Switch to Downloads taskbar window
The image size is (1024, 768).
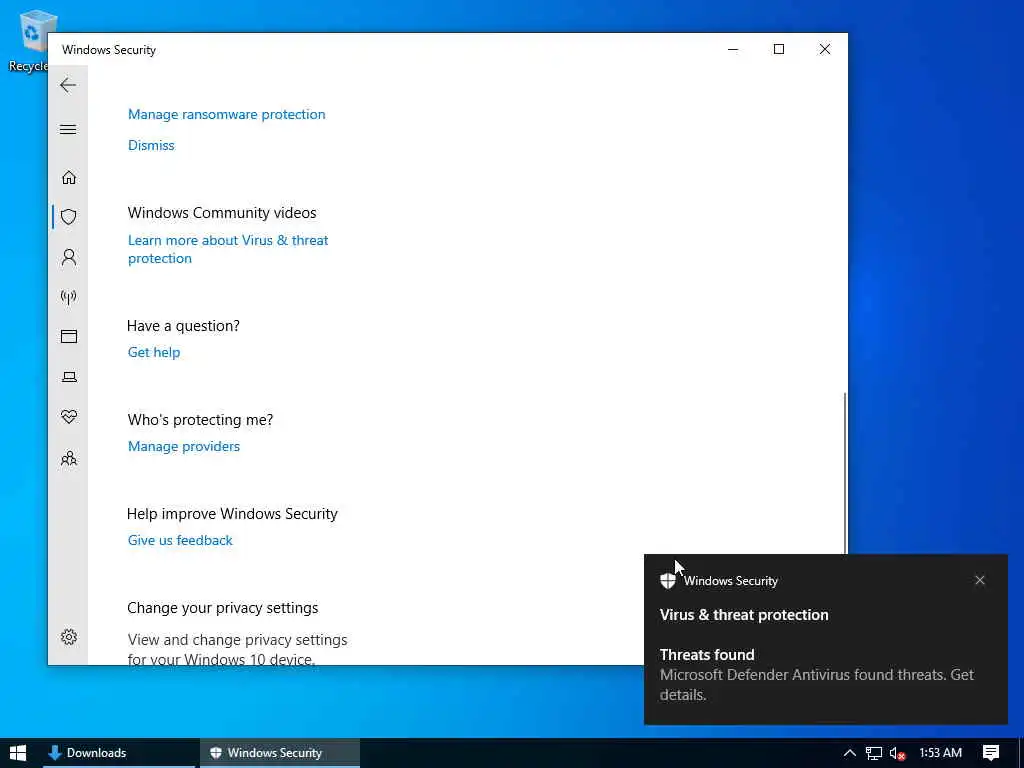pos(118,753)
